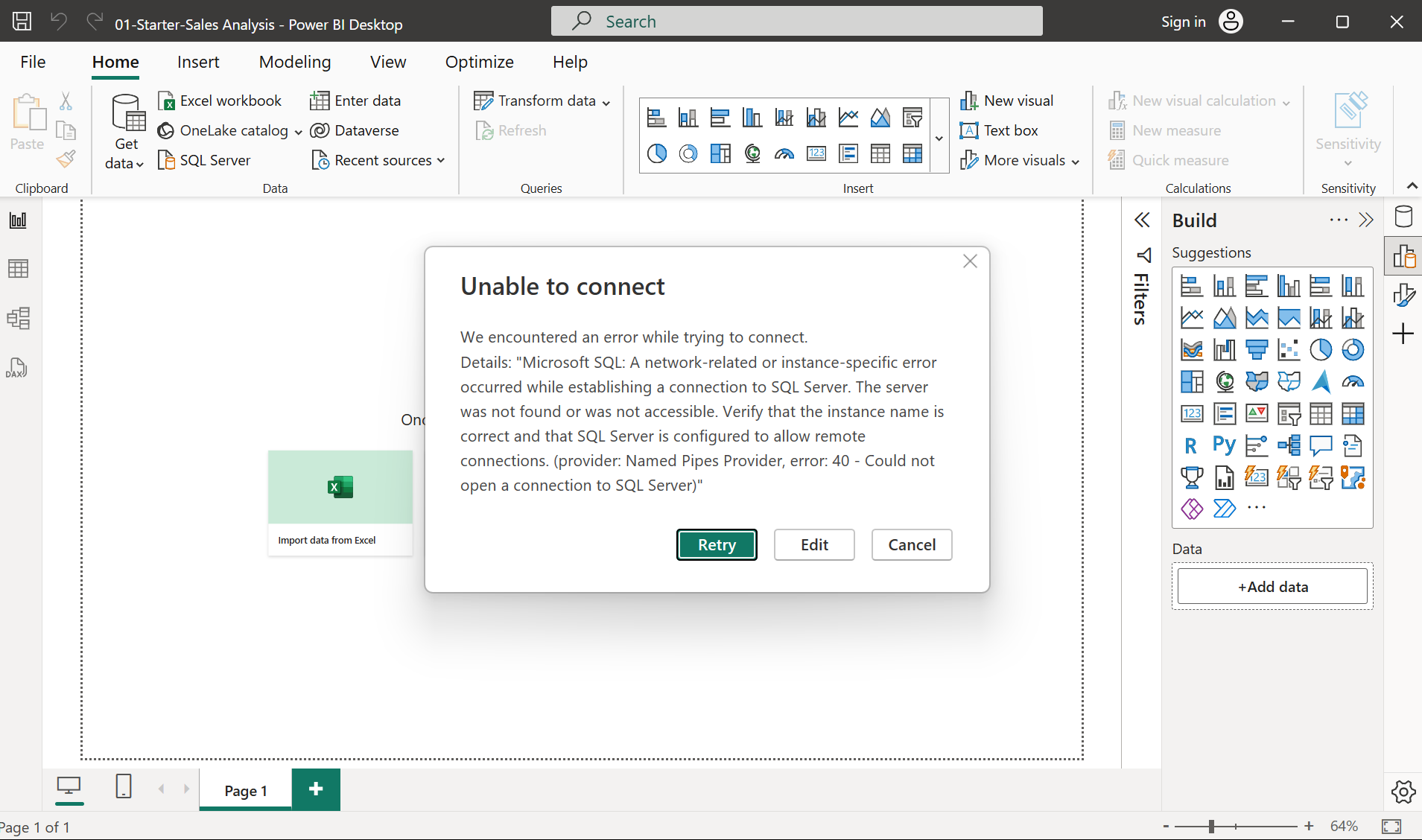Expand the More visuals dropdown
1422x840 pixels.
pos(1075,162)
